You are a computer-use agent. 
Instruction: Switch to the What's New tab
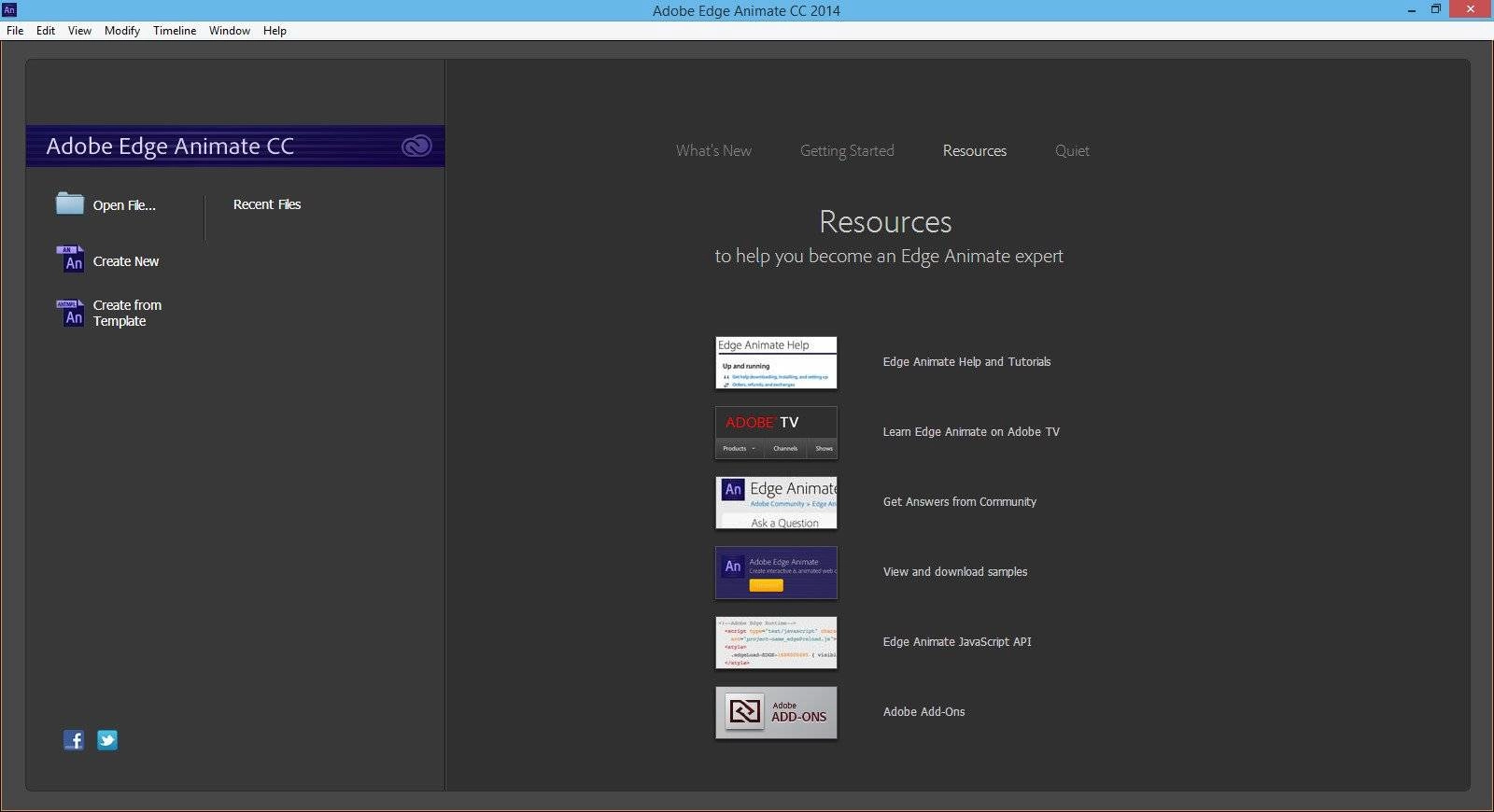(x=713, y=150)
